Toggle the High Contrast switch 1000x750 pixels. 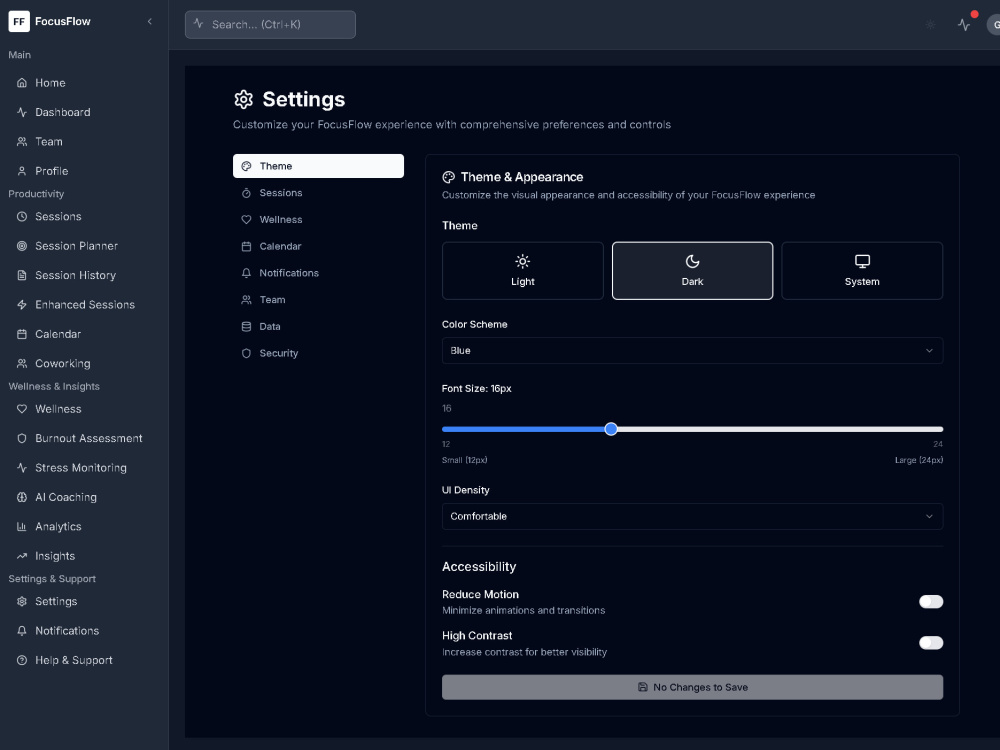tap(930, 643)
